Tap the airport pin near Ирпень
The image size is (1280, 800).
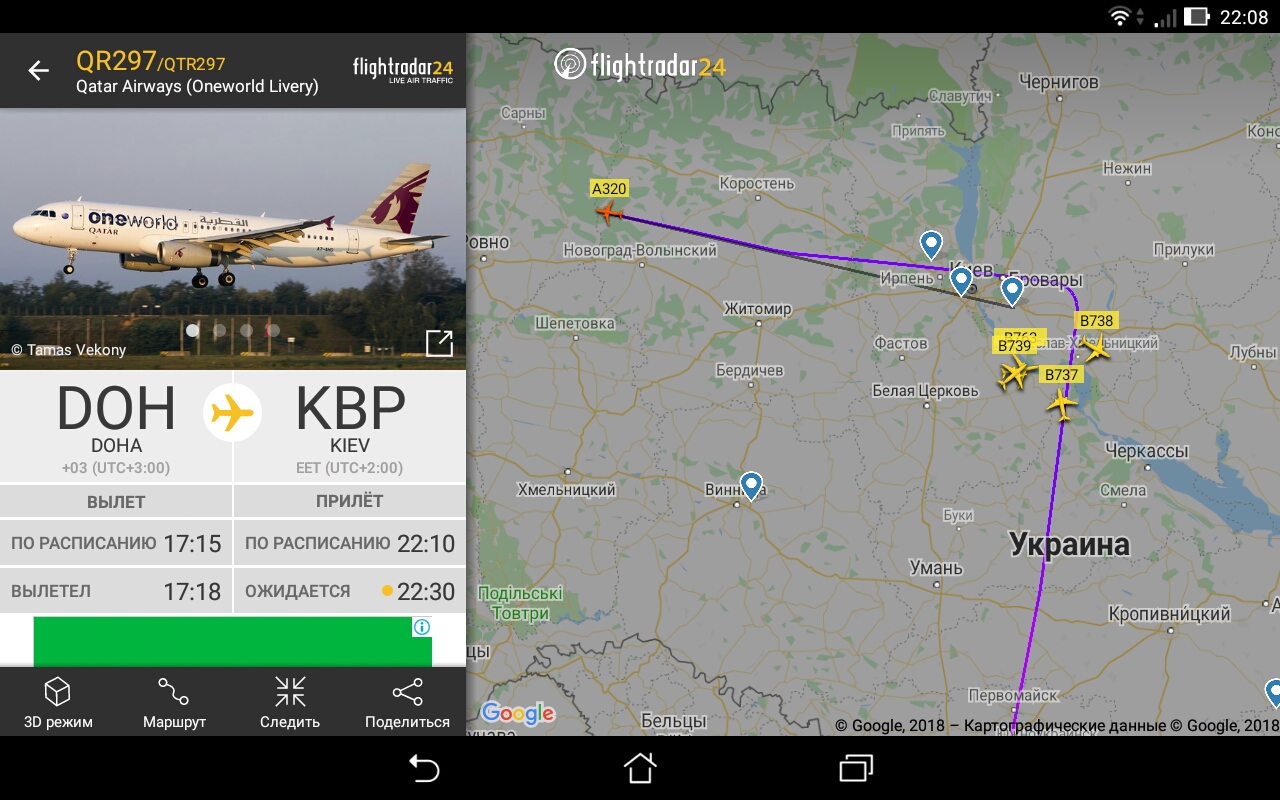(x=931, y=245)
